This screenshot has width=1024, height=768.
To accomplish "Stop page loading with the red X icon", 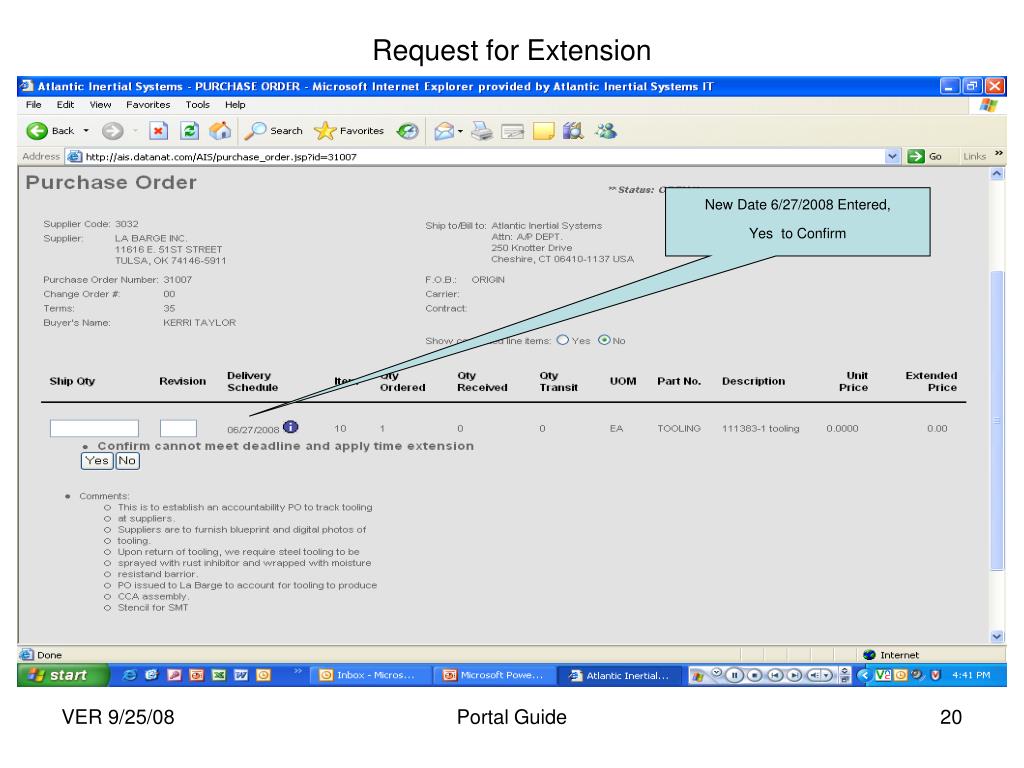I will coord(158,131).
